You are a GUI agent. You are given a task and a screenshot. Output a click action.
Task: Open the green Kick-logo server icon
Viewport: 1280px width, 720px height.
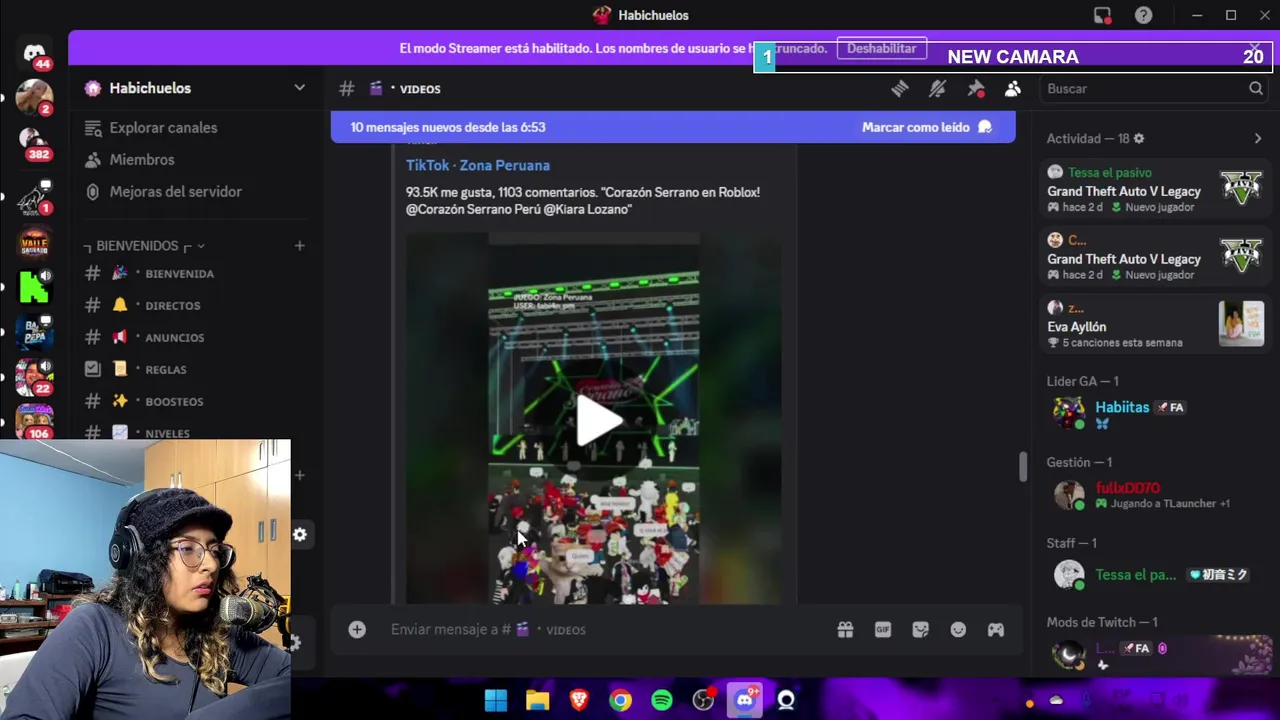tap(34, 287)
